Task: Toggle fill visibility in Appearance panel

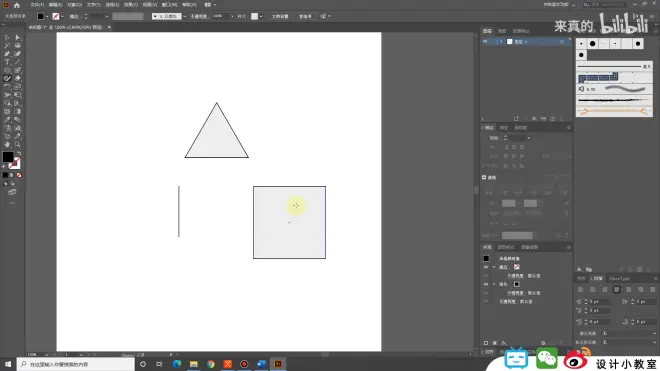Action: pos(486,284)
